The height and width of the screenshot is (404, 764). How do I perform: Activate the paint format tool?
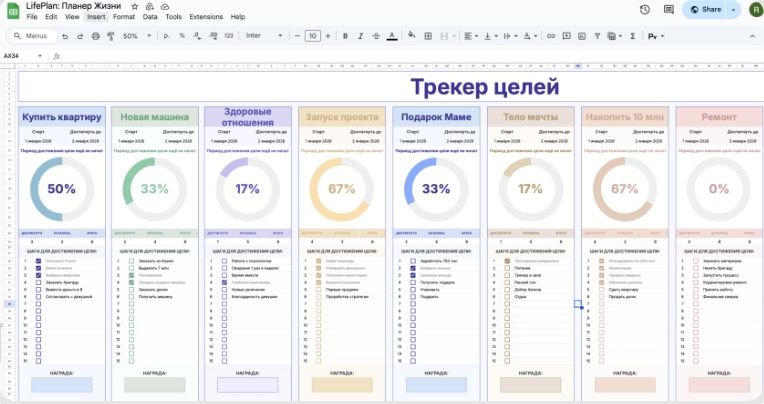(x=111, y=36)
